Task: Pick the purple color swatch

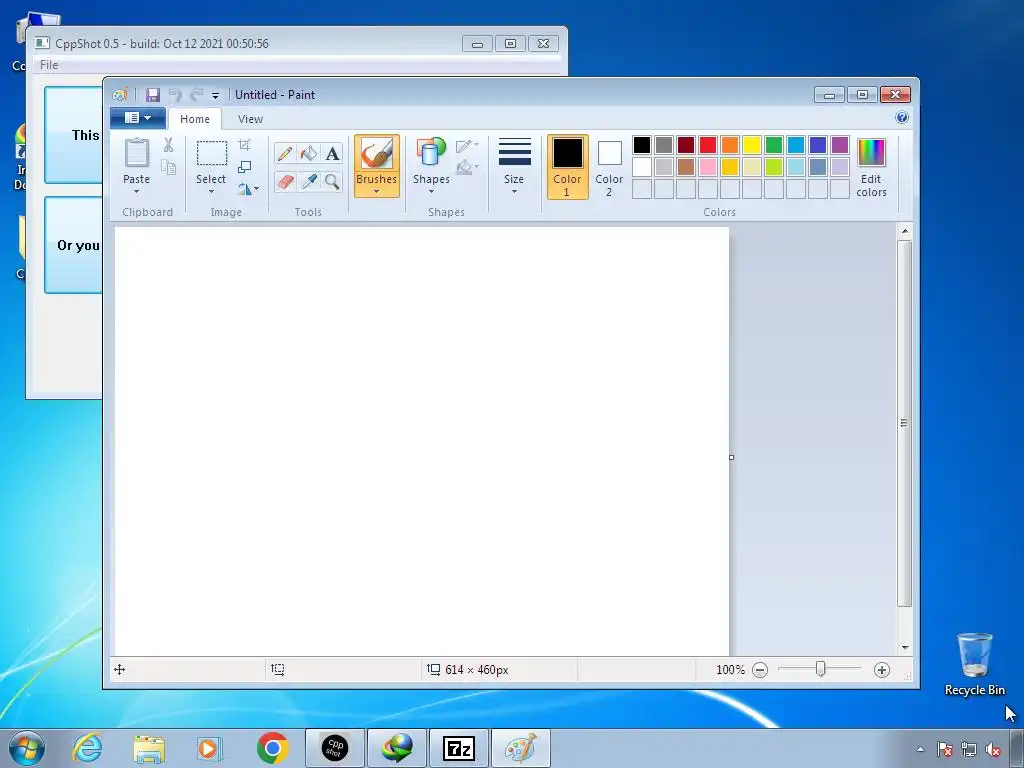Action: coord(840,145)
